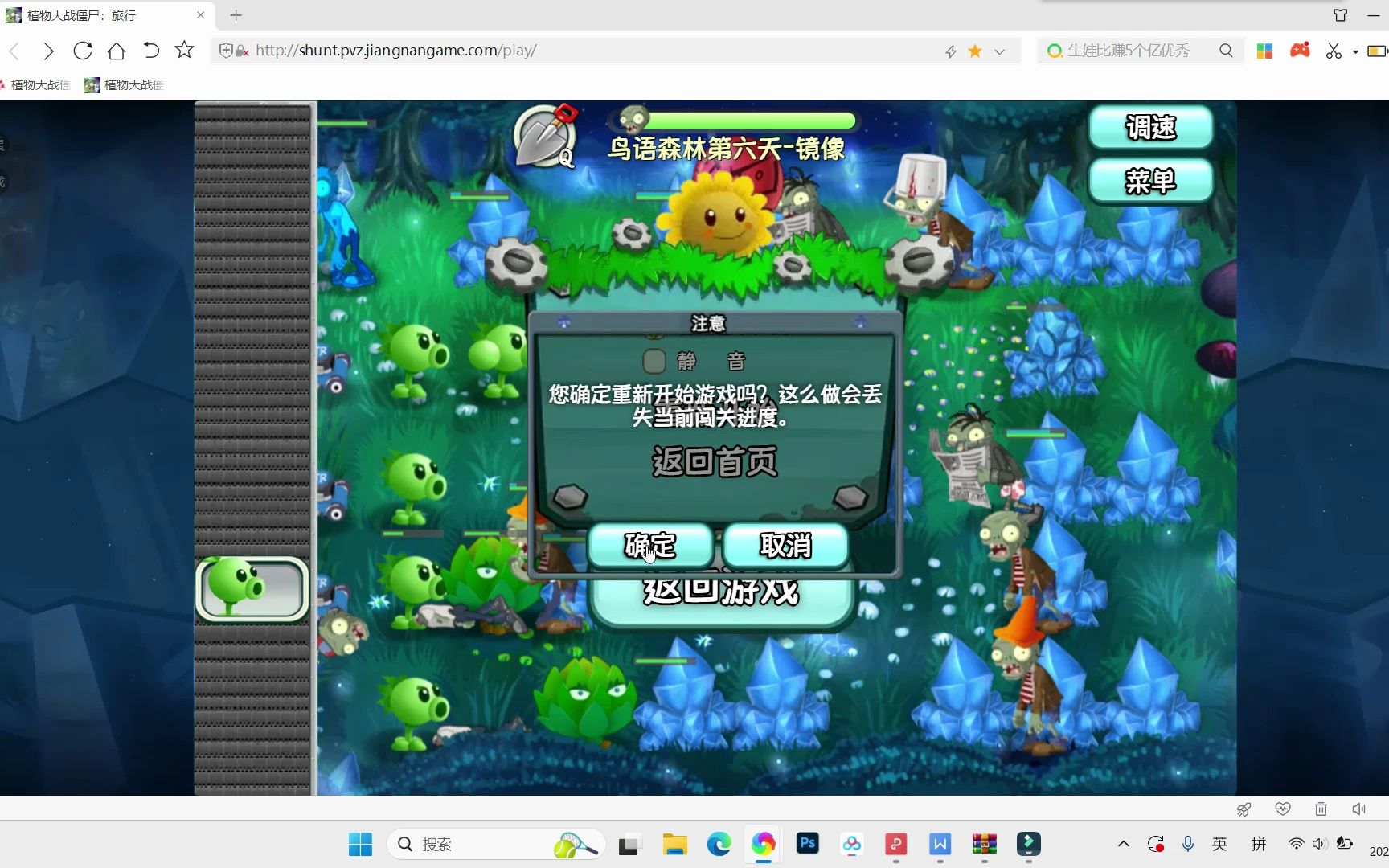Image resolution: width=1389 pixels, height=868 pixels.
Task: Click the heart health icon in status bar
Action: click(1283, 809)
